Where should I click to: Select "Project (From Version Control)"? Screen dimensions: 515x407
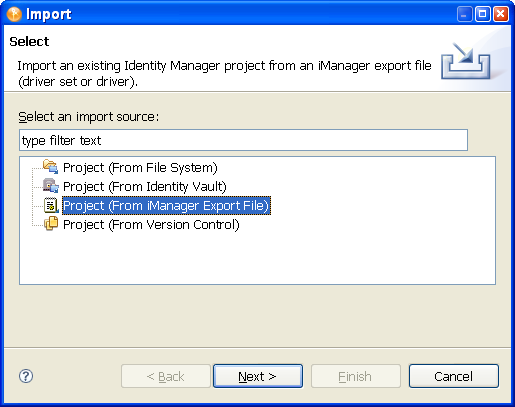click(151, 225)
